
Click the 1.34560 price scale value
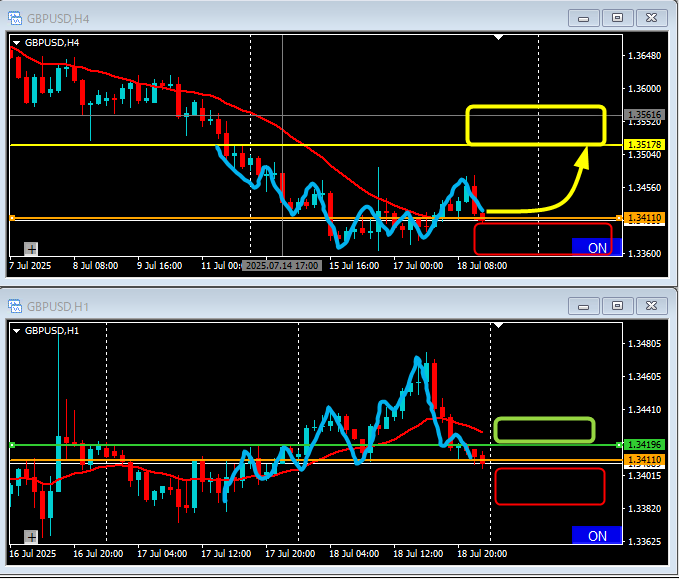point(644,188)
